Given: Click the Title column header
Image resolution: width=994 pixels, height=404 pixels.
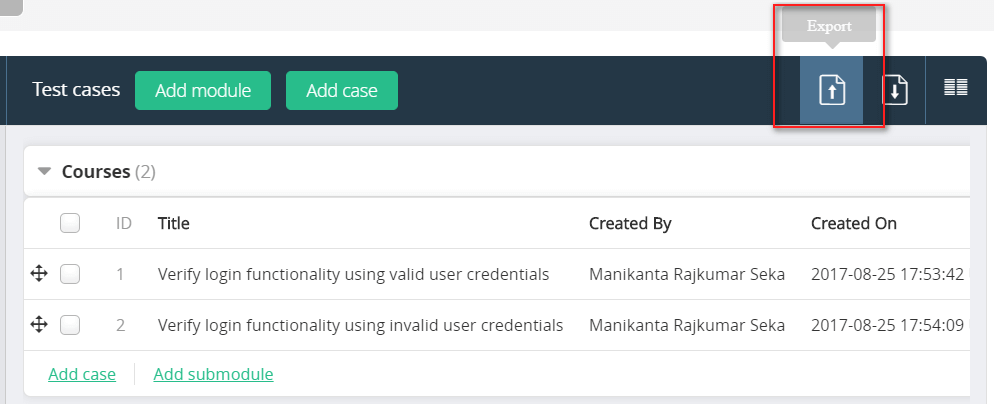Looking at the screenshot, I should pos(174,223).
